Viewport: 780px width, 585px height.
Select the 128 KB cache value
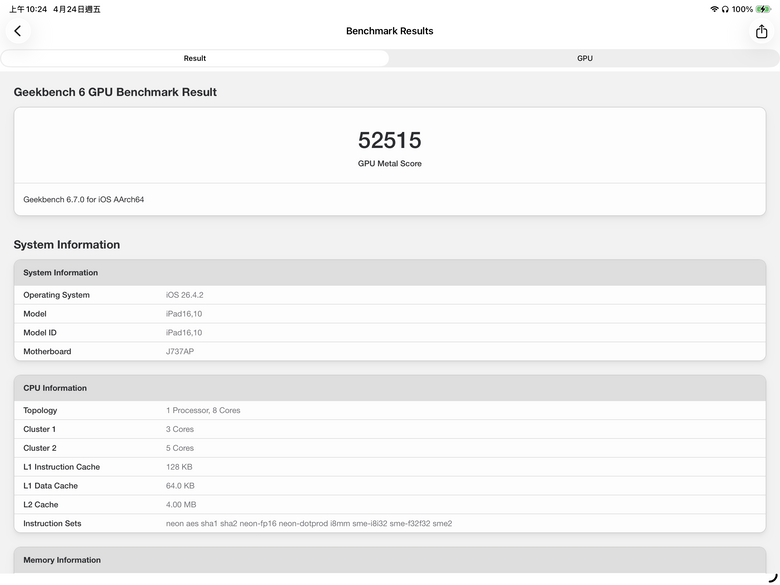(x=179, y=467)
